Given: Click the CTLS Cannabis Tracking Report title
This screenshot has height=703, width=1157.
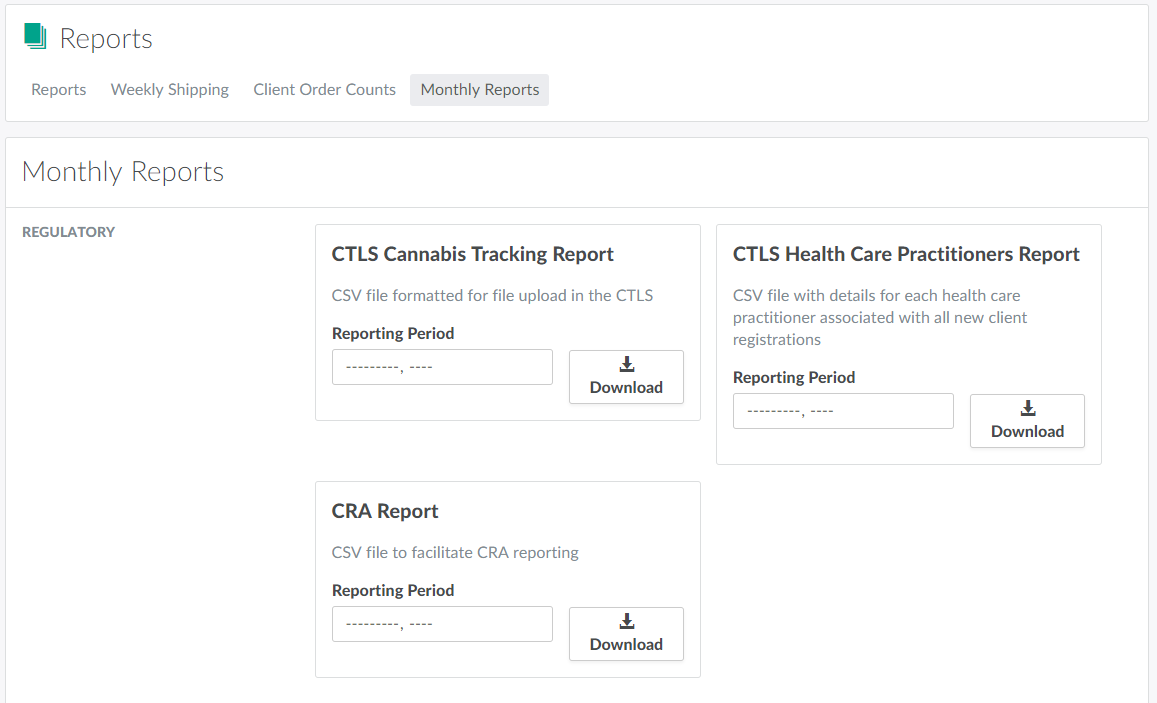Looking at the screenshot, I should coord(472,254).
